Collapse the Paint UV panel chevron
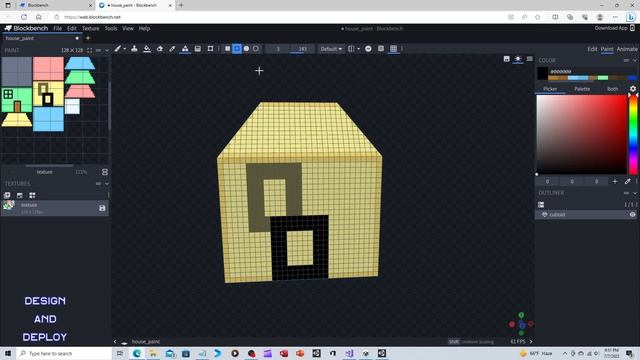 (x=107, y=50)
